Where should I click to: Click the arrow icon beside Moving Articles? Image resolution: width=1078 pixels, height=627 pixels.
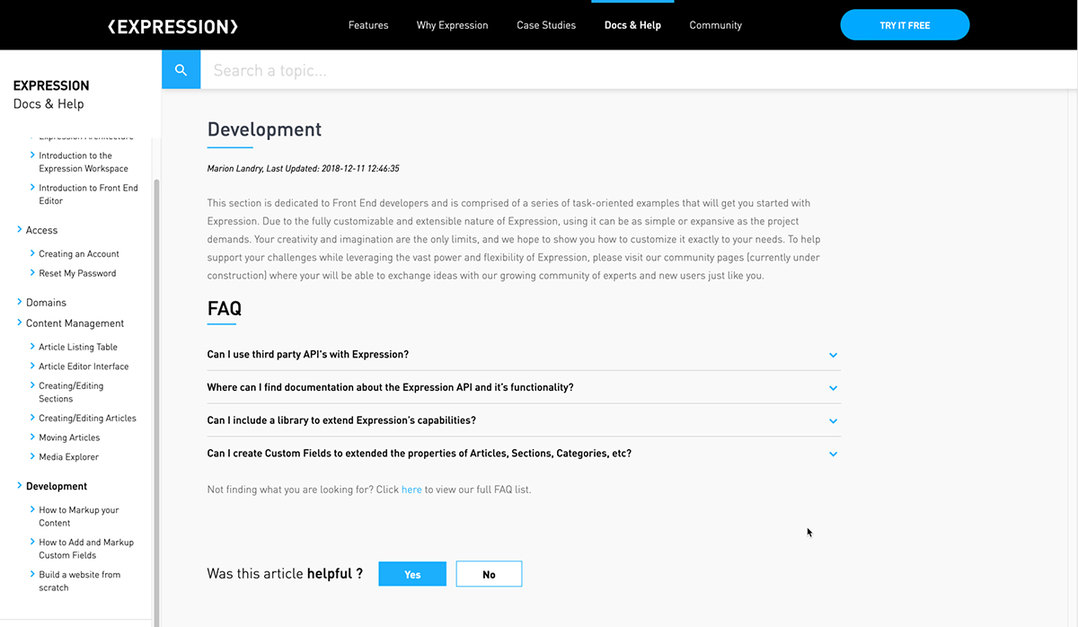33,437
